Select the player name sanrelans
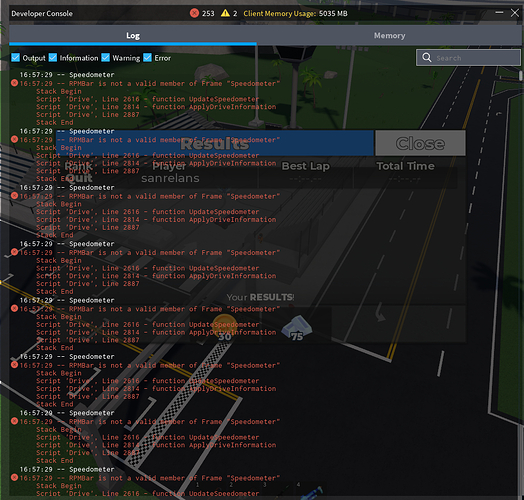524x500 pixels. click(x=170, y=178)
